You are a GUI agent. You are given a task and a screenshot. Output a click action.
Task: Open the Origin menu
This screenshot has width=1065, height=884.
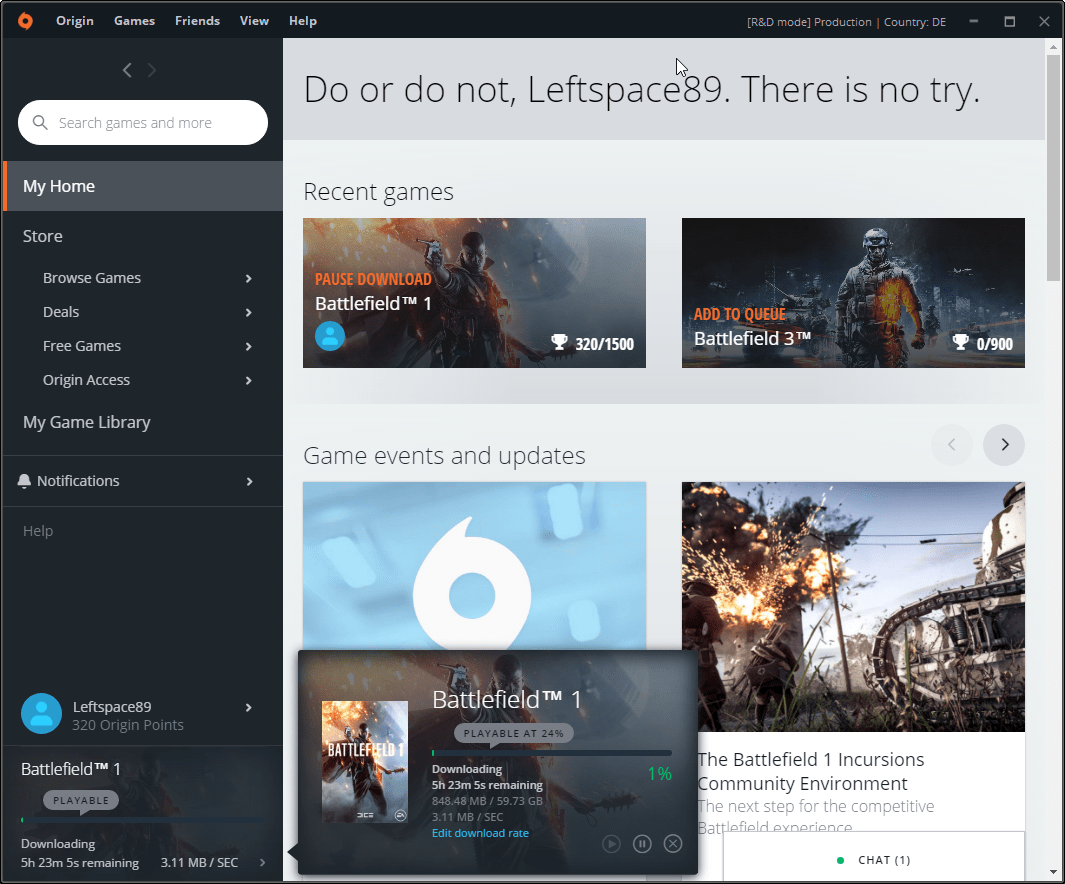[x=75, y=21]
